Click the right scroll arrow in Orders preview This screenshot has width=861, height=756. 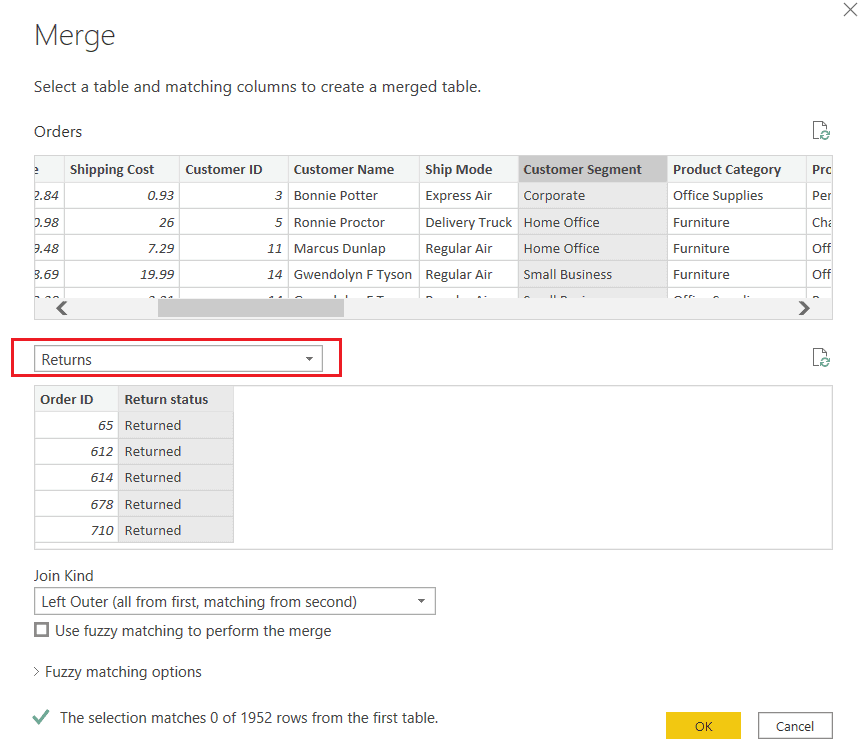point(804,308)
